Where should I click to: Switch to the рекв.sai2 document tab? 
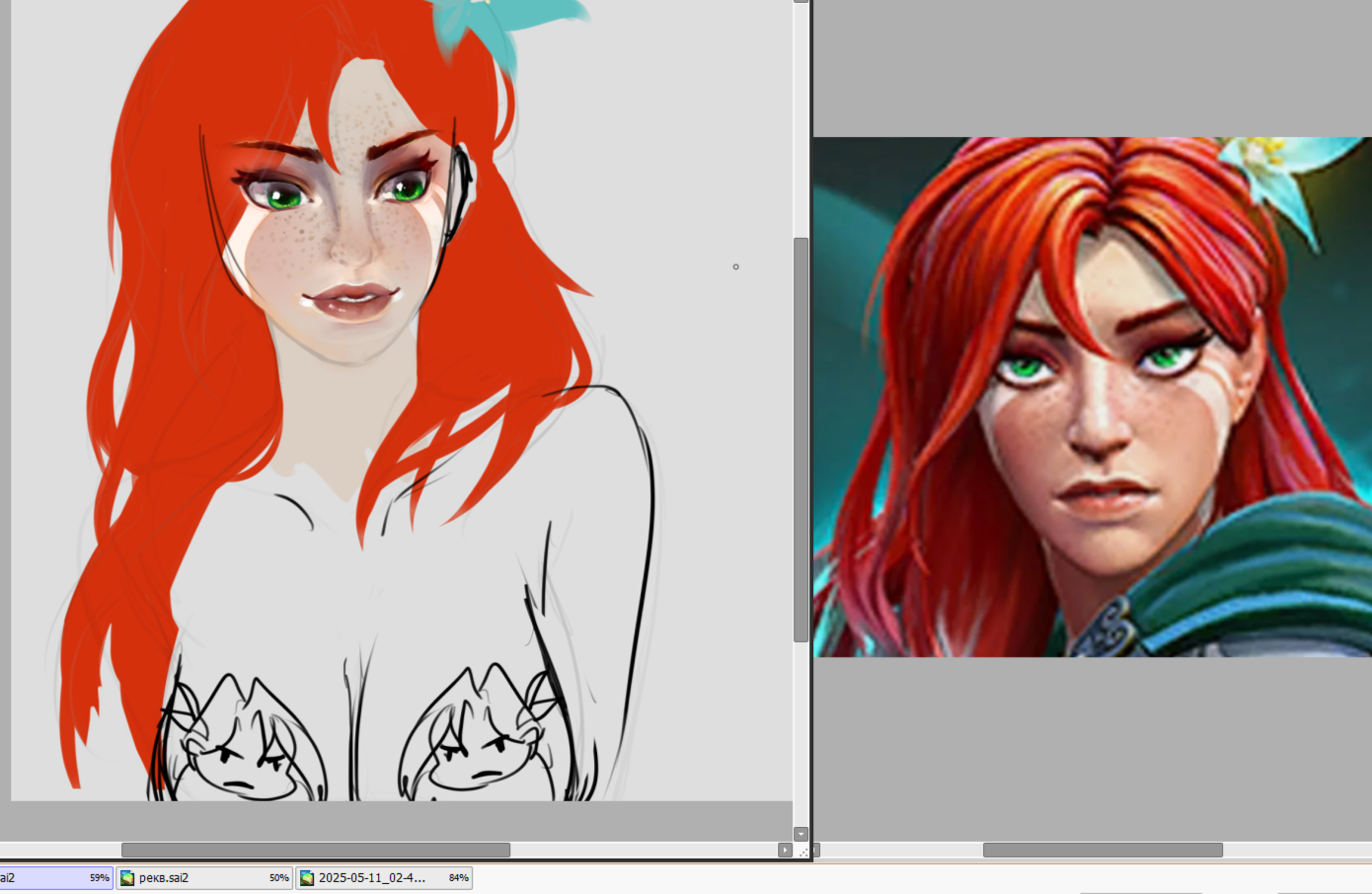(204, 877)
